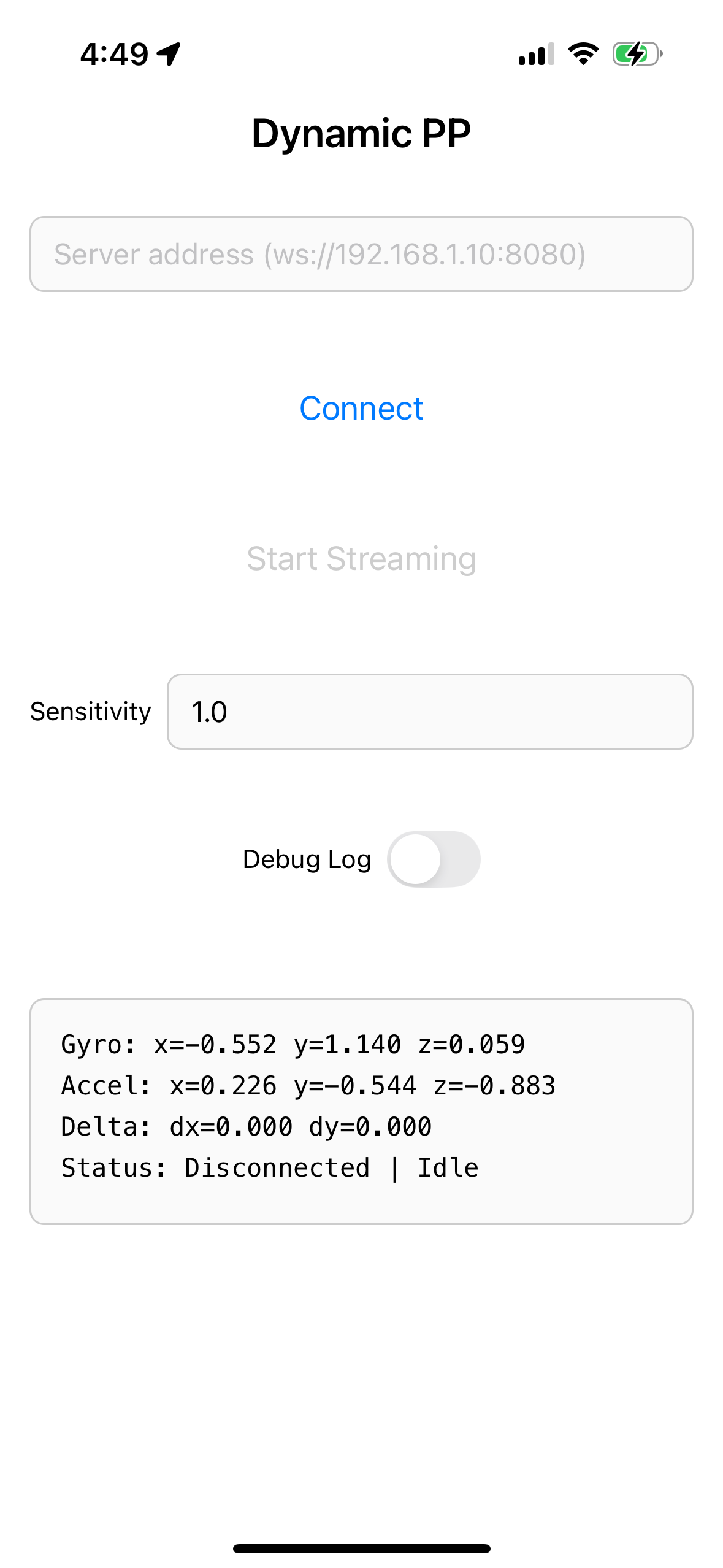This screenshot has width=723, height=1568.
Task: Tap the home indicator bar
Action: tap(361, 1548)
